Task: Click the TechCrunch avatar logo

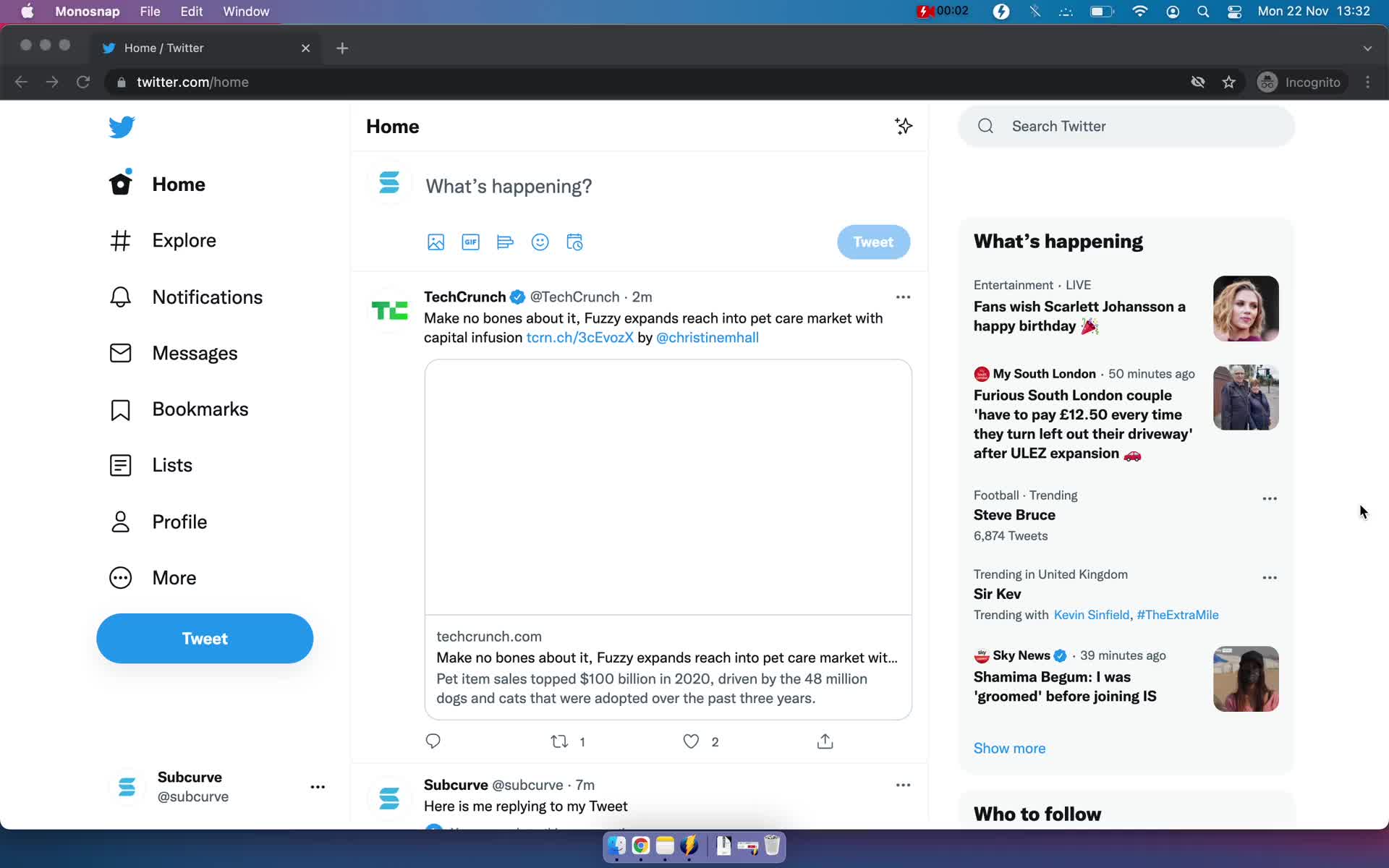Action: click(389, 310)
